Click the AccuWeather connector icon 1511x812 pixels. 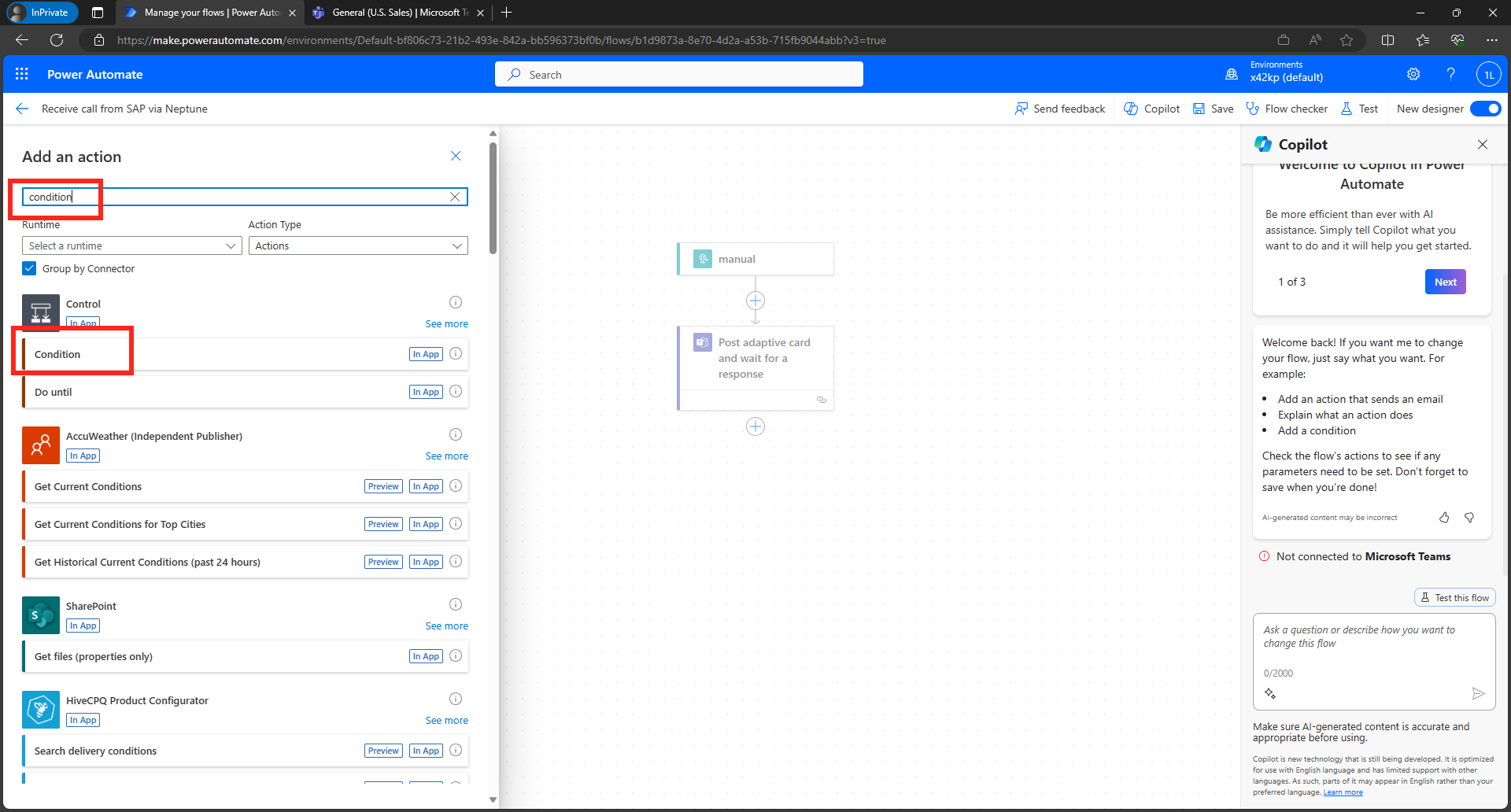click(41, 445)
